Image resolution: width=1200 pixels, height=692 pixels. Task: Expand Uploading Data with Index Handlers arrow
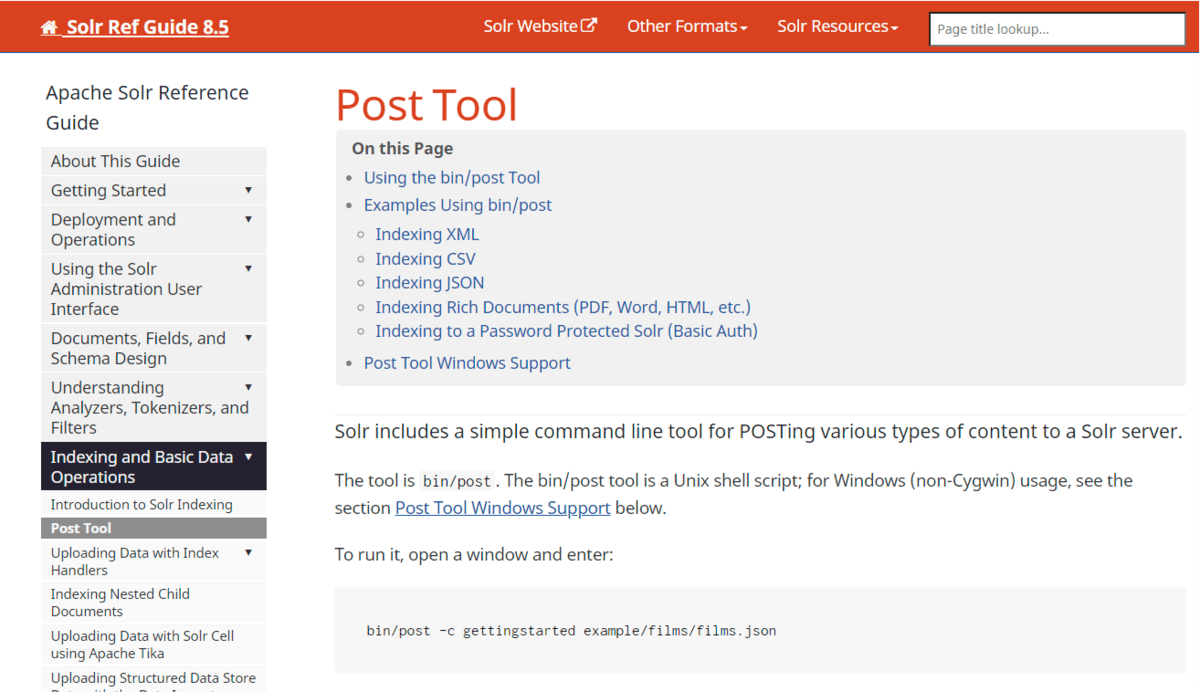pos(248,553)
